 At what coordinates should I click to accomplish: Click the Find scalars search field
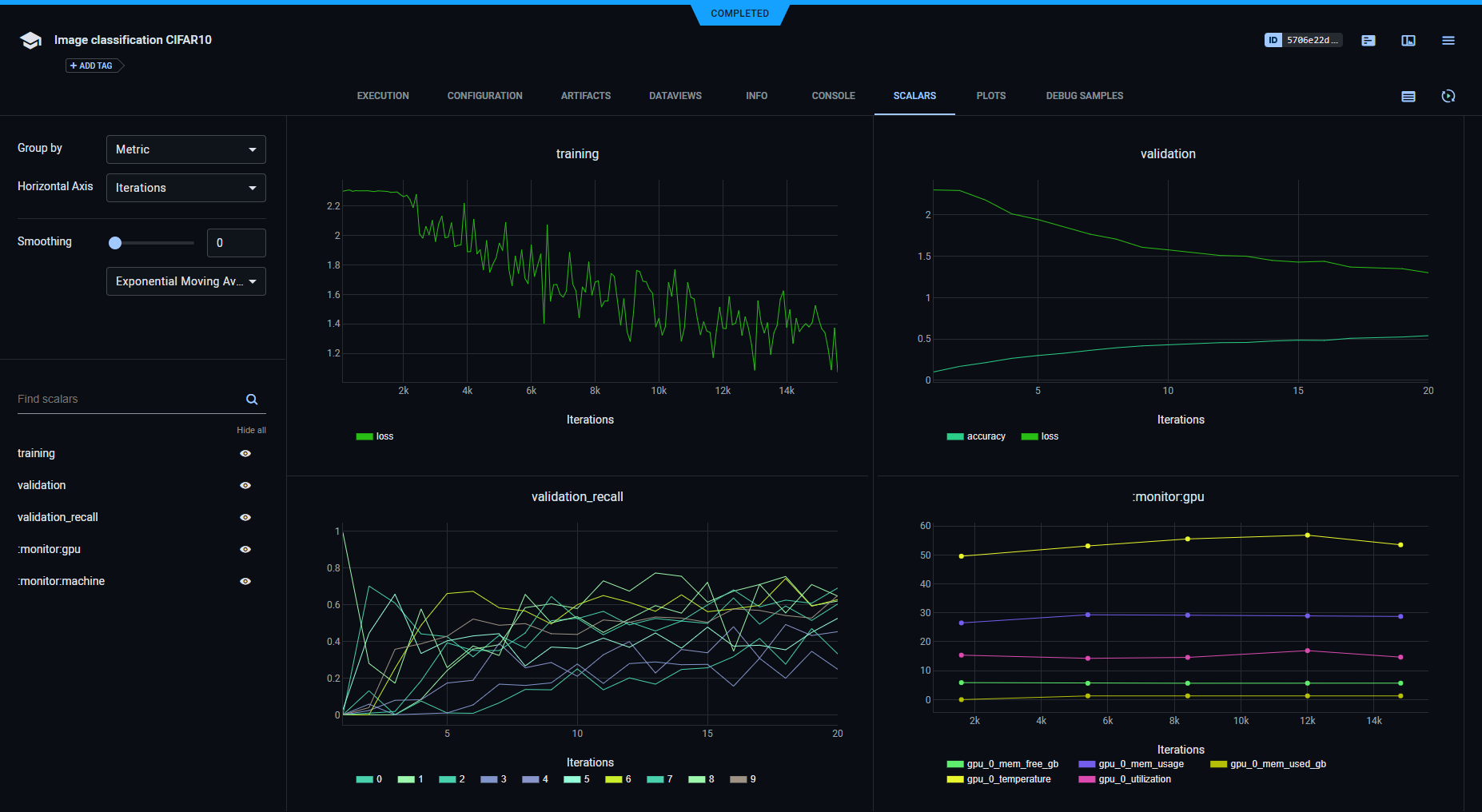128,400
